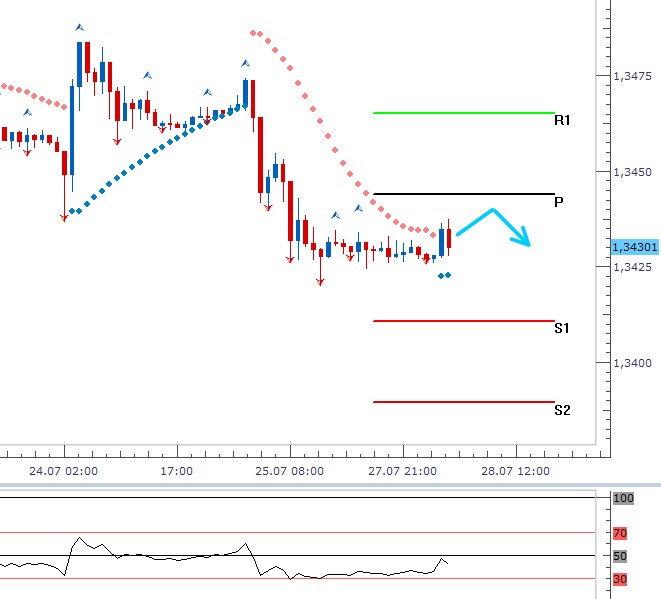Click the 1,3450 price axis label

pyautogui.click(x=632, y=172)
